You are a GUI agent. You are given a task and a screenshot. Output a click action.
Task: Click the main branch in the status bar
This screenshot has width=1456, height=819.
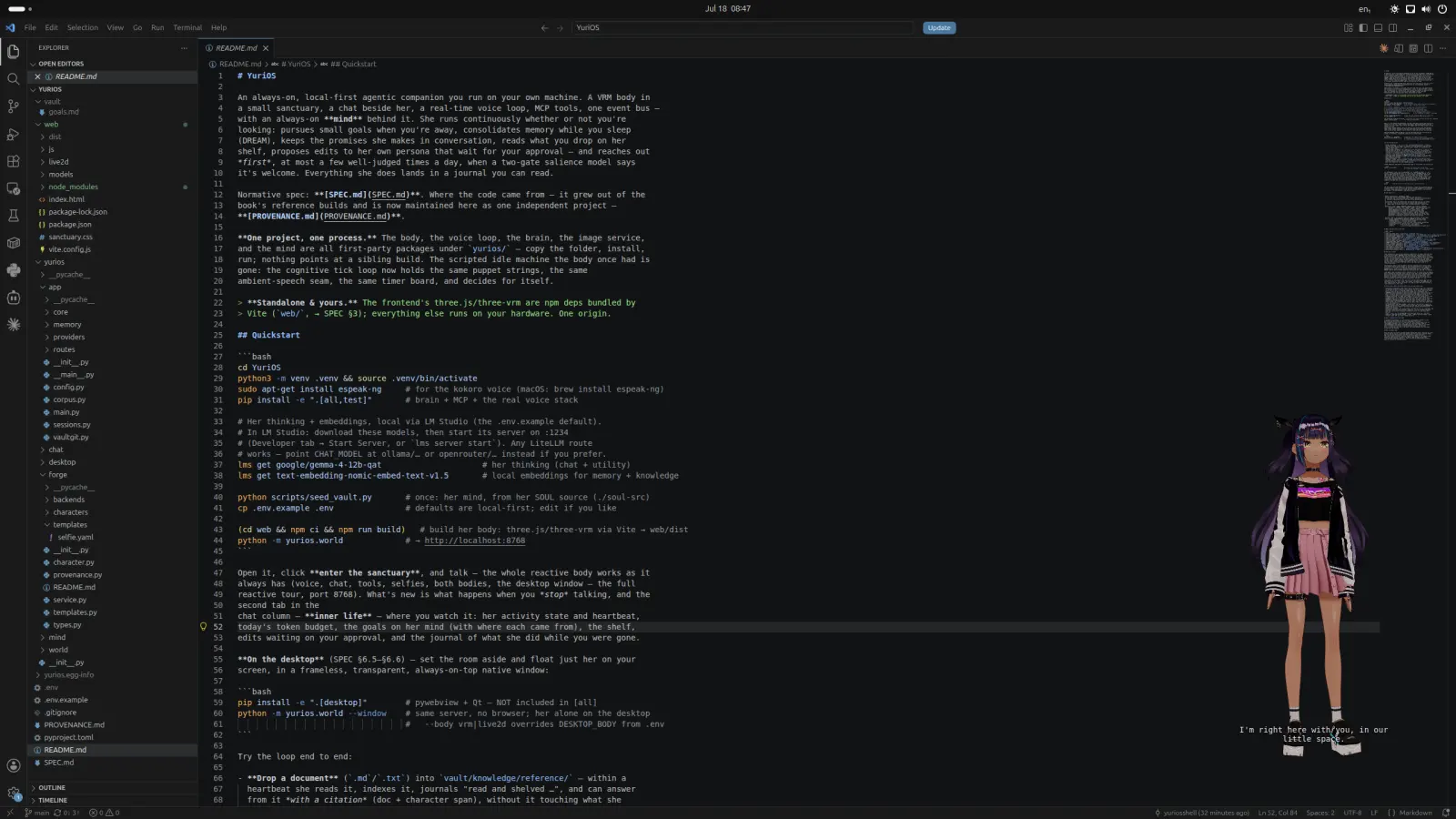36,813
